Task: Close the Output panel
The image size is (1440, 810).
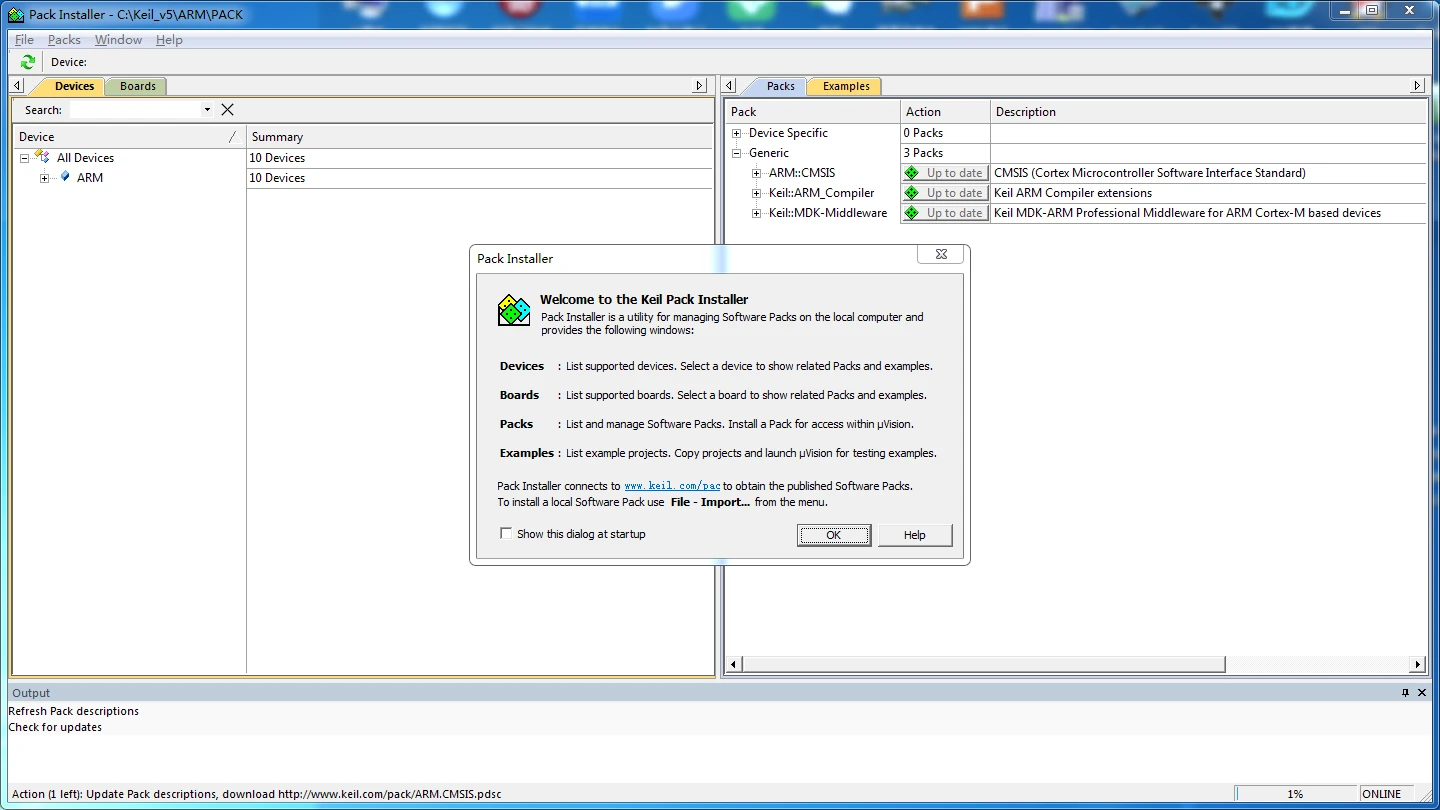Action: pos(1422,693)
